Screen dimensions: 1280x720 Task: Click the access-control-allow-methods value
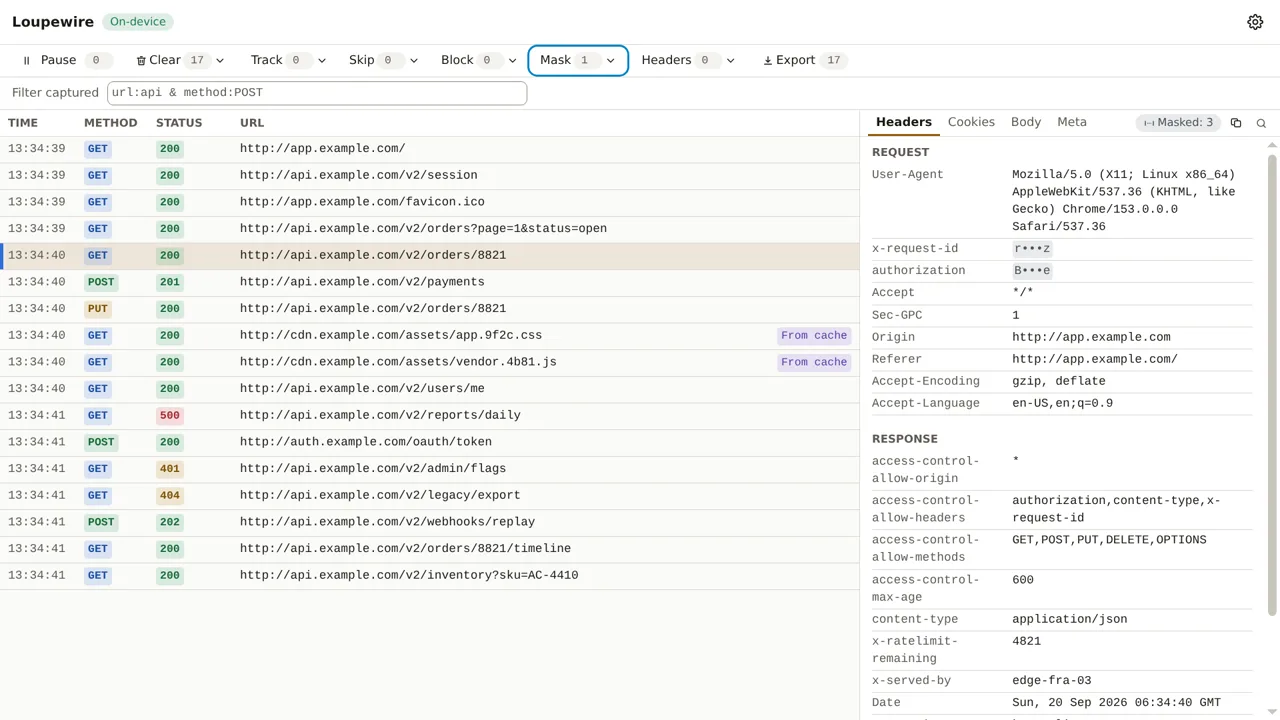pyautogui.click(x=1109, y=540)
